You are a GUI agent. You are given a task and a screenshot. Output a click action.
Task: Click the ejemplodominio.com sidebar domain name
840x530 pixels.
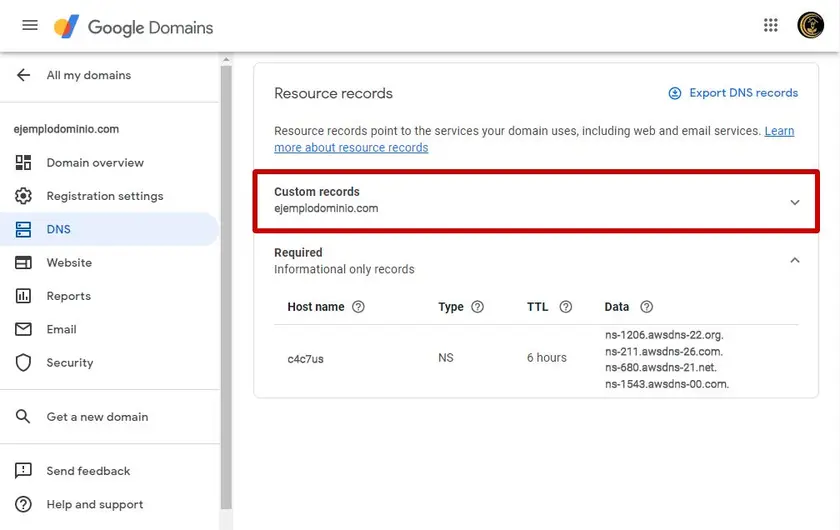pyautogui.click(x=66, y=129)
